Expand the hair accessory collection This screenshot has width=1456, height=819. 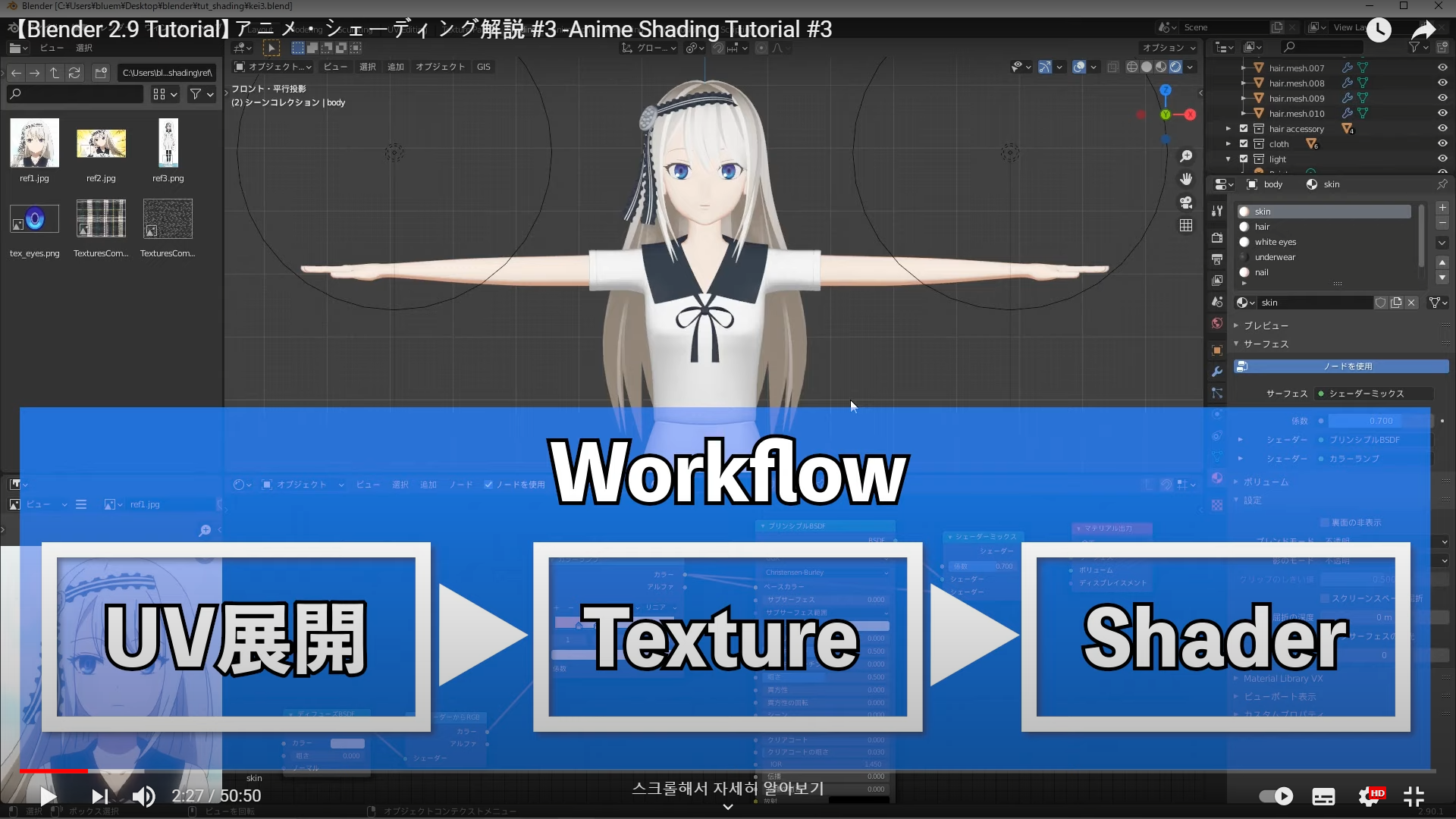point(1228,129)
